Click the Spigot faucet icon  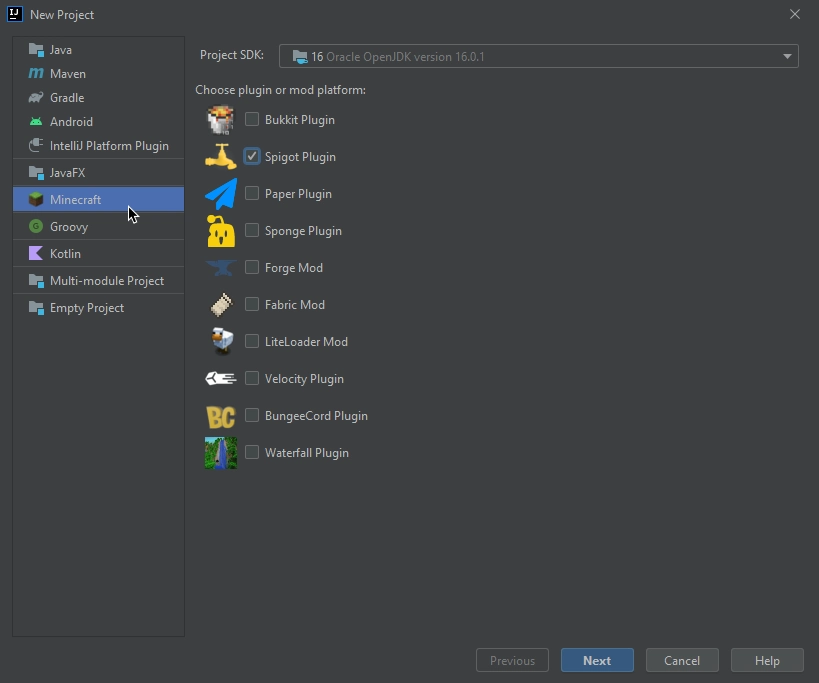pos(220,157)
